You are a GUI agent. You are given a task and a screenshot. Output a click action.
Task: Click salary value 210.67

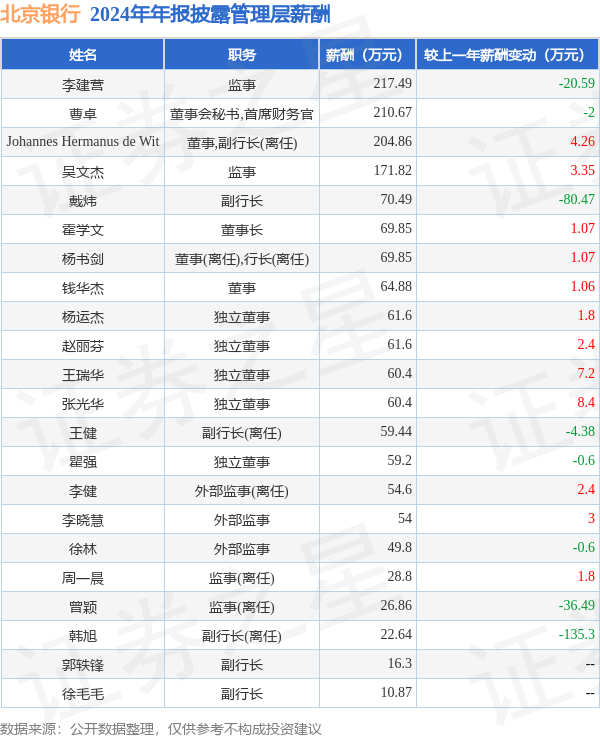[392, 112]
